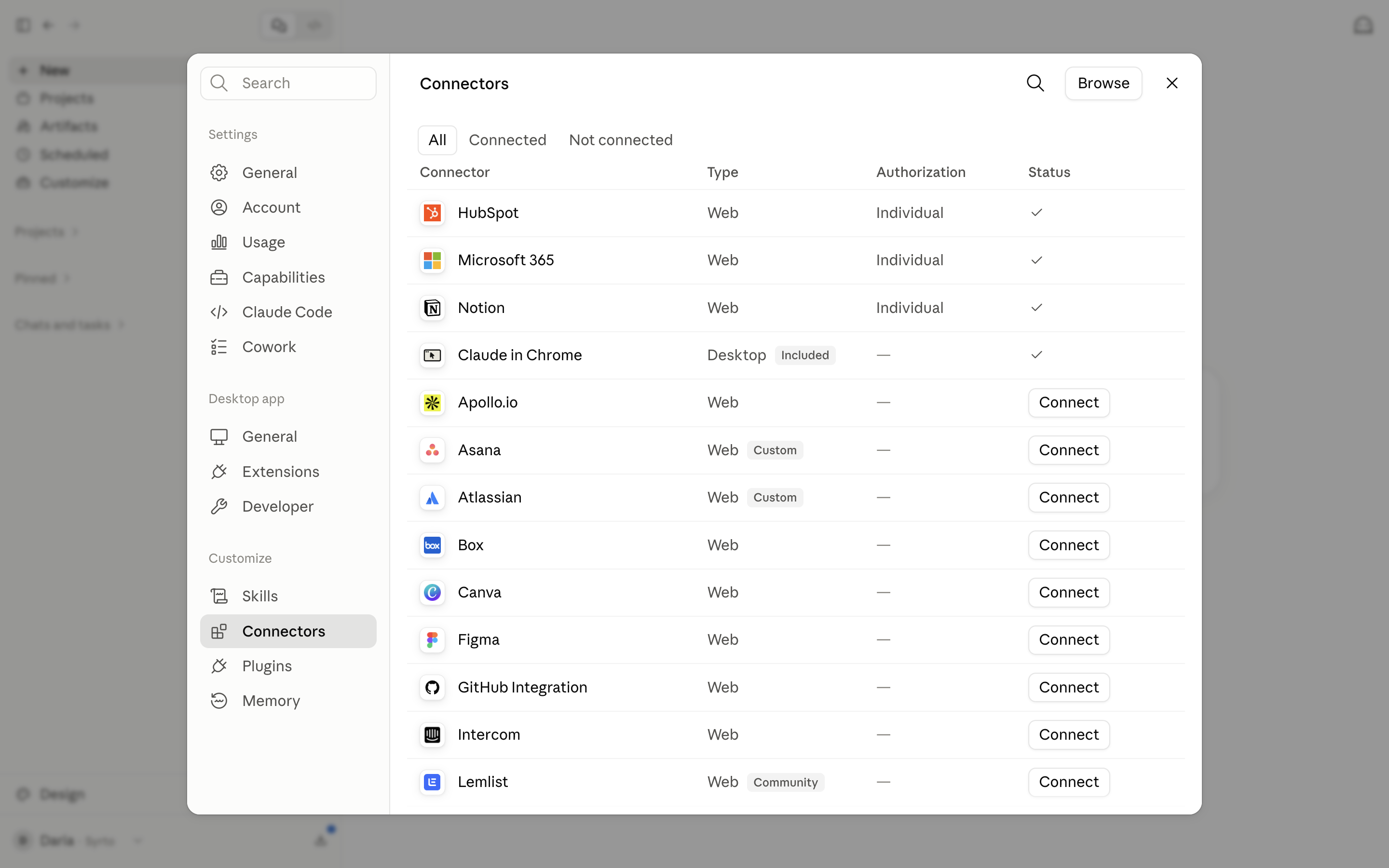Click the settings Search field
This screenshot has width=1389, height=868.
pyautogui.click(x=288, y=83)
